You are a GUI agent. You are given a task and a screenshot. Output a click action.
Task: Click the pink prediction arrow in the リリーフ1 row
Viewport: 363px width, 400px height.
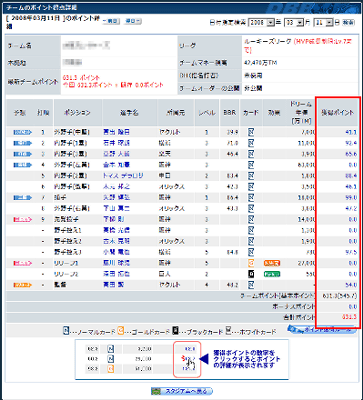coord(22,263)
